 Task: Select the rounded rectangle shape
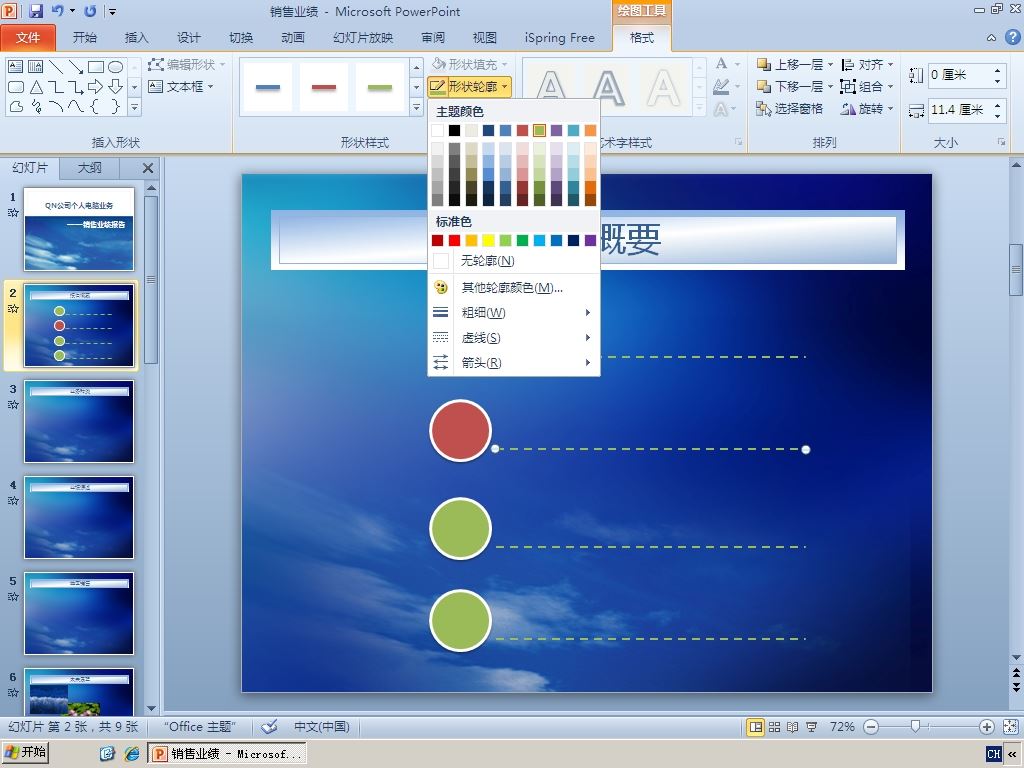[x=16, y=87]
